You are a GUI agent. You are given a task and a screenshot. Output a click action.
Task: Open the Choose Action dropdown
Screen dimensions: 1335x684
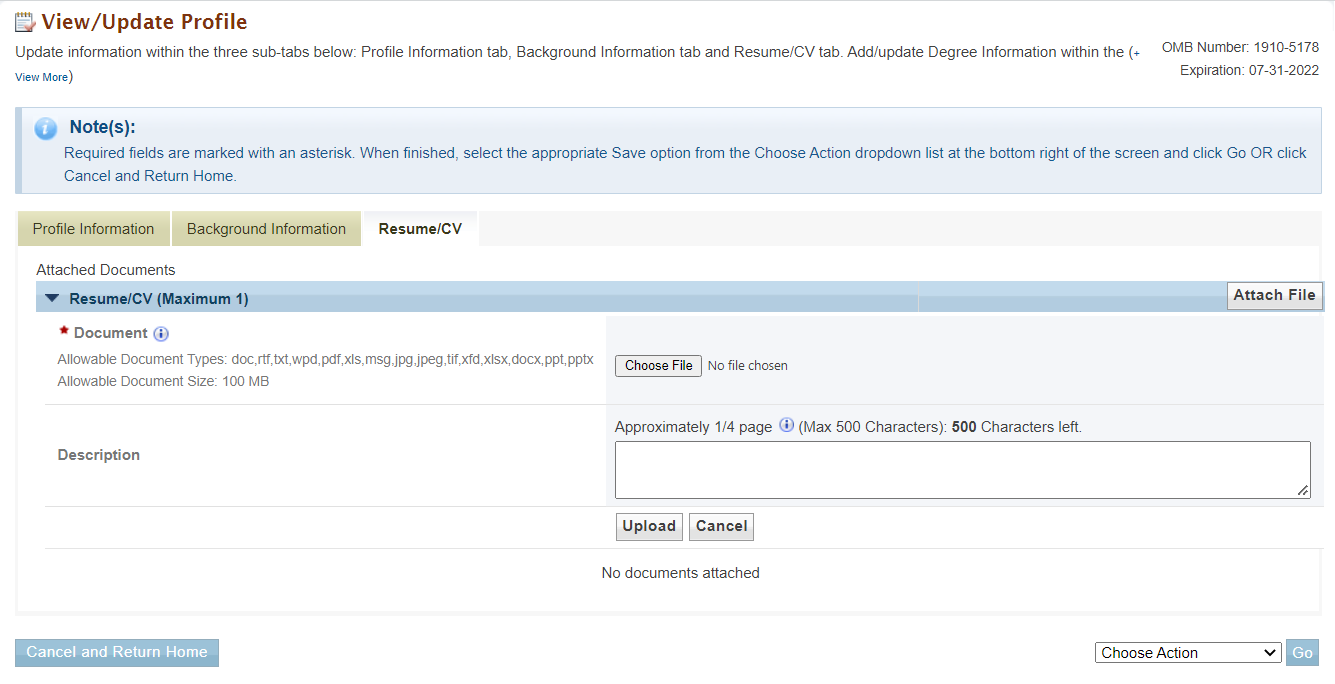point(1188,653)
